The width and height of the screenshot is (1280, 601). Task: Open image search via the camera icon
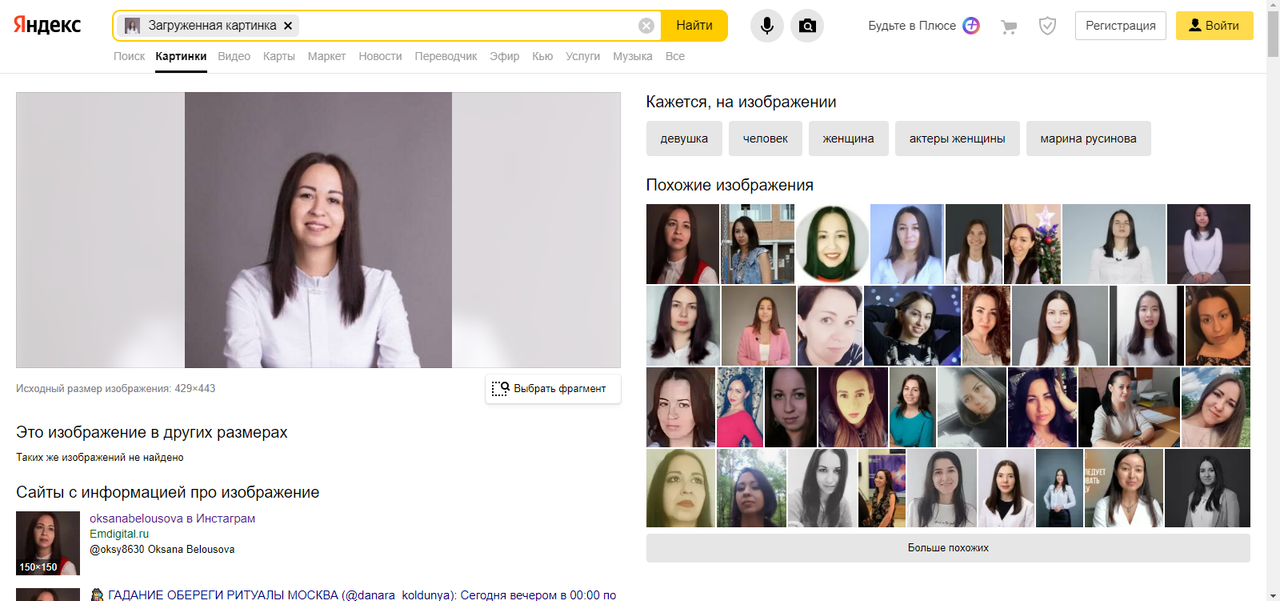click(x=807, y=26)
